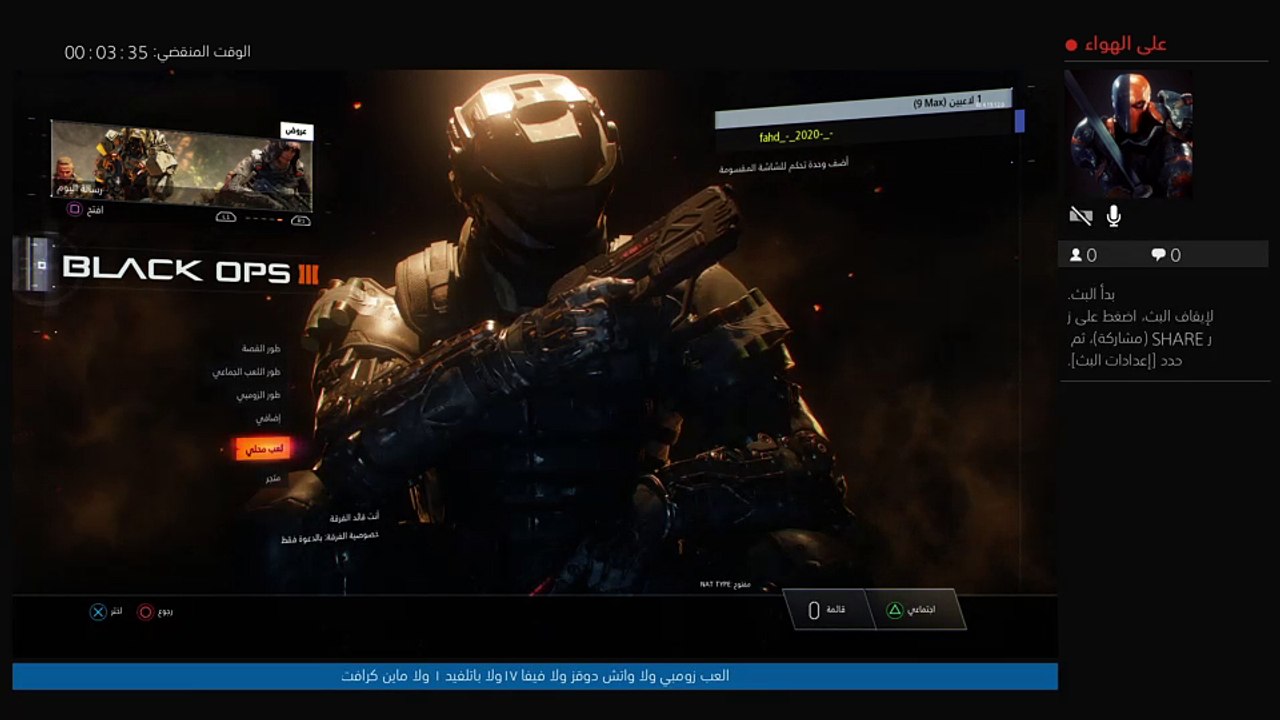Choose طور الزومبي zombies mode

click(x=258, y=394)
